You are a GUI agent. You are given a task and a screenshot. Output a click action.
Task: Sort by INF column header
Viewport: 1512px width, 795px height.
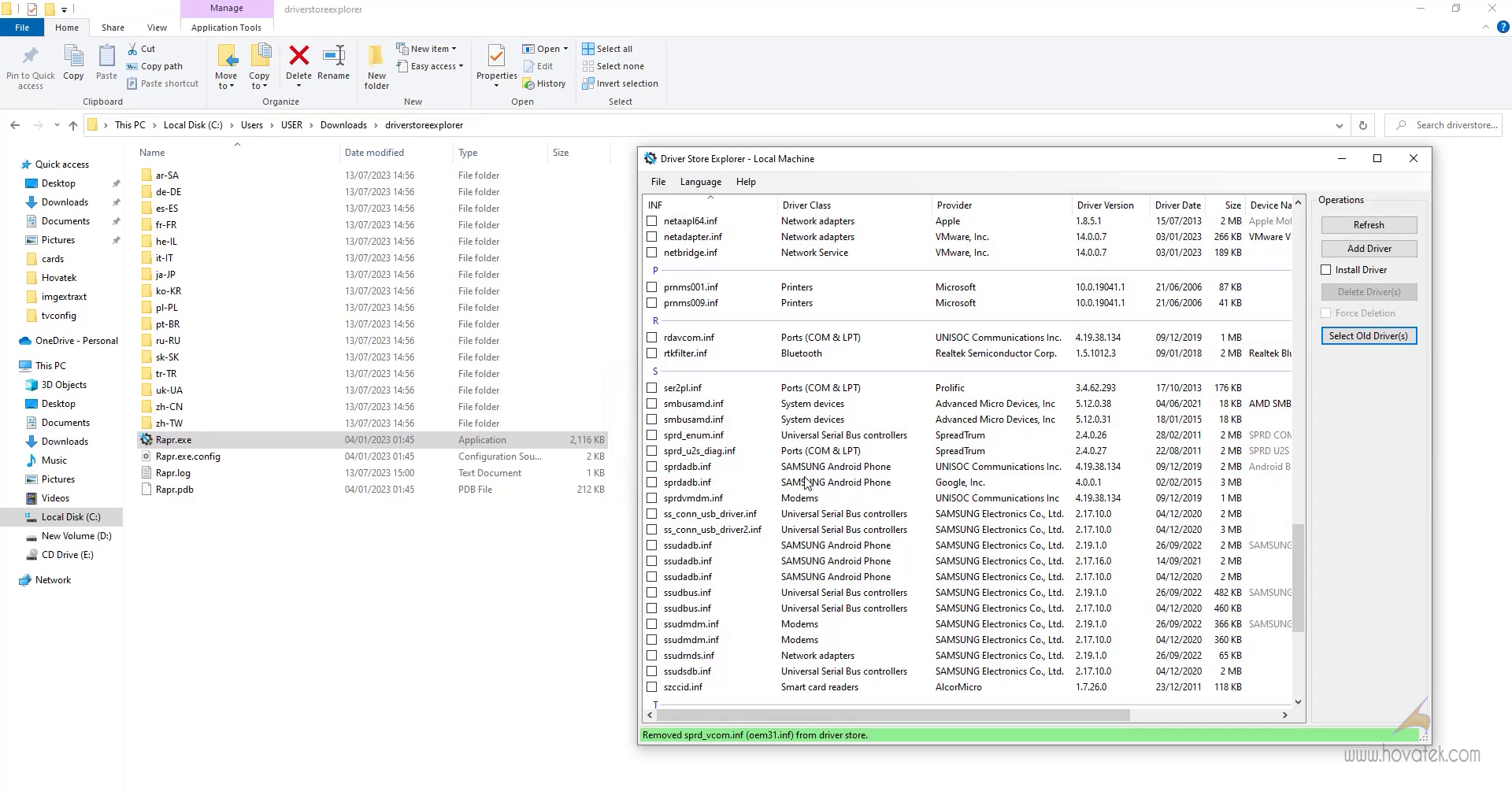[x=710, y=205]
